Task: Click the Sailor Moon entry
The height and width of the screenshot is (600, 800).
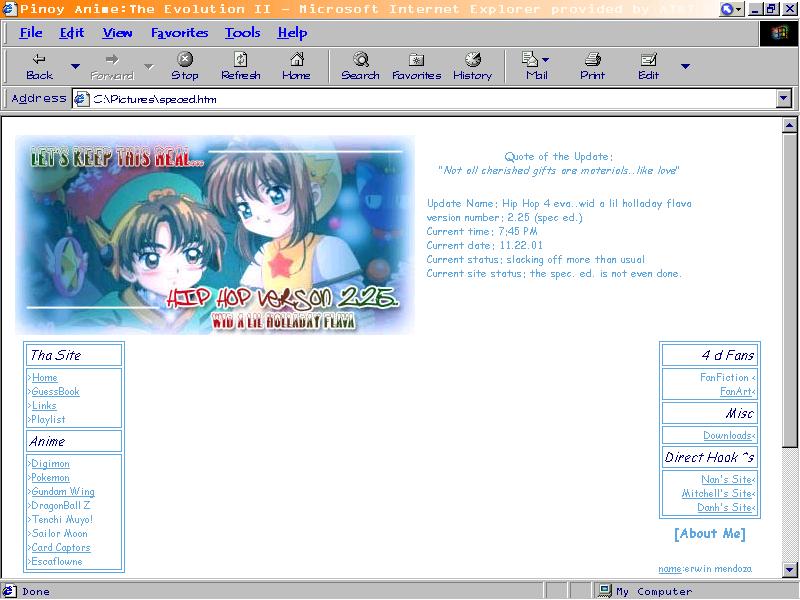Action: [x=59, y=533]
